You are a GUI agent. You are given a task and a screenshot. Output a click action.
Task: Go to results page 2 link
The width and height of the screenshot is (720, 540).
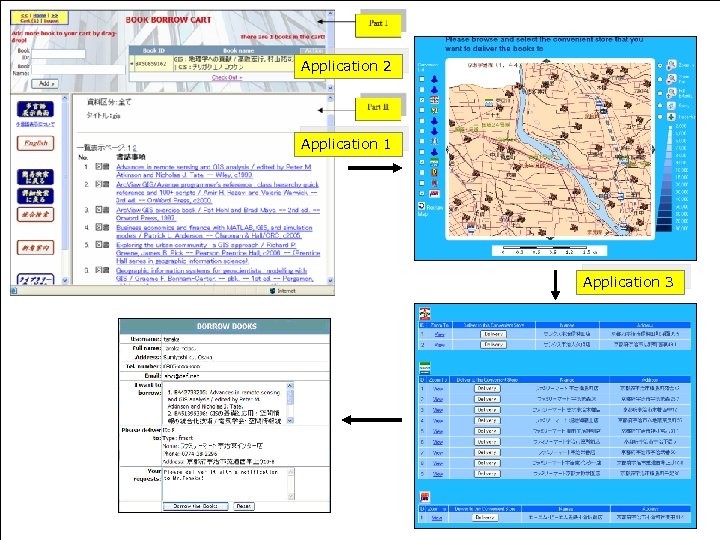click(134, 148)
